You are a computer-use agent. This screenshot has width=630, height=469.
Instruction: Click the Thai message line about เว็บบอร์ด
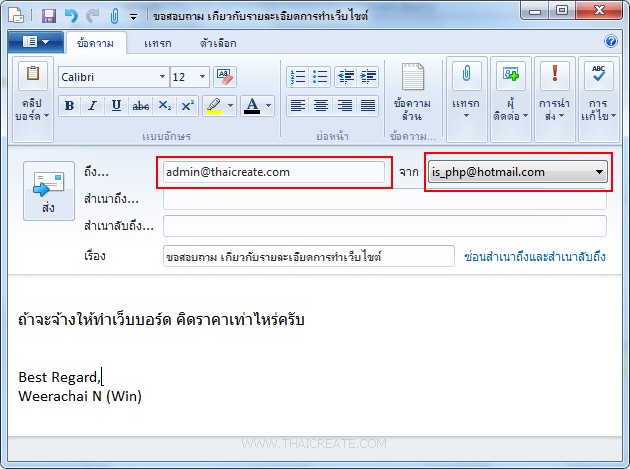click(x=161, y=319)
